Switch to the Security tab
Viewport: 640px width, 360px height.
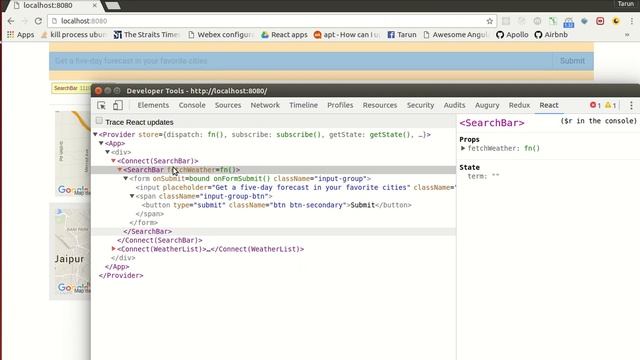tap(420, 105)
